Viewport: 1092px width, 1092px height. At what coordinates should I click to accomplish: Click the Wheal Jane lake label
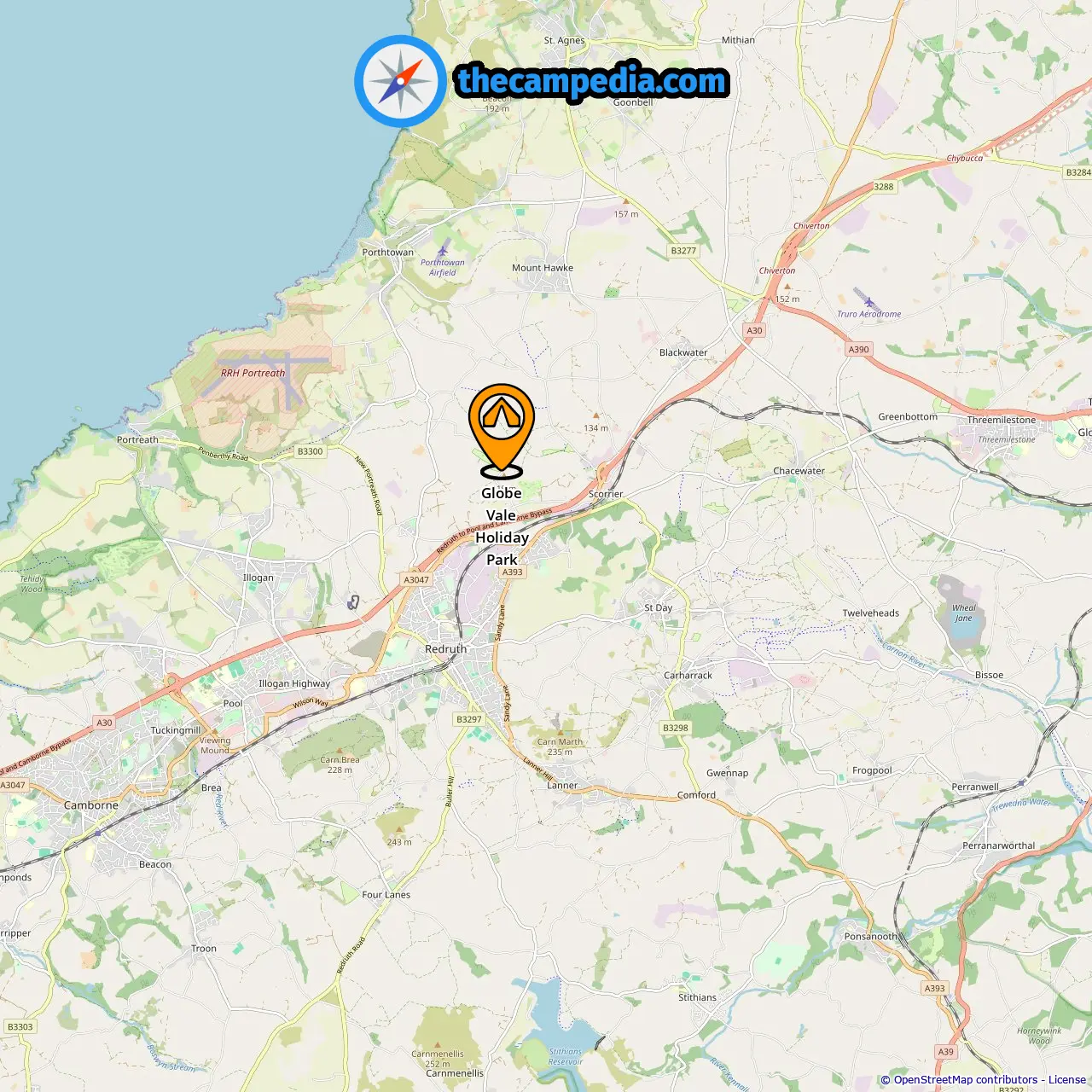964,613
